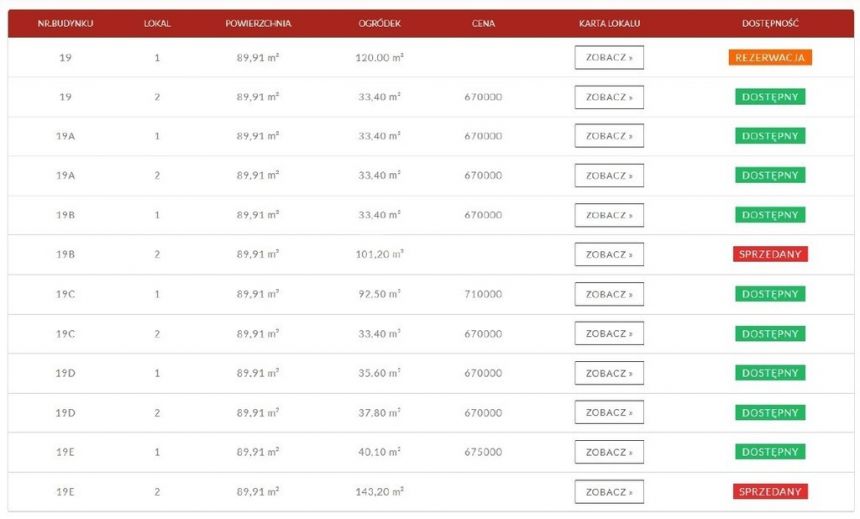Click the NR.BUDYNKU column header
This screenshot has width=860, height=519.
65,24
